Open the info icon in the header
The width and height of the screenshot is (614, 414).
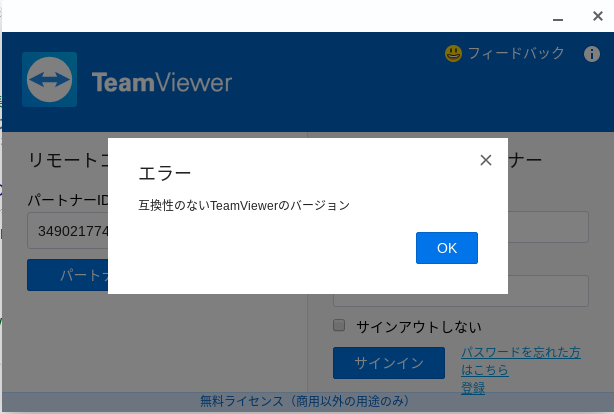point(592,54)
